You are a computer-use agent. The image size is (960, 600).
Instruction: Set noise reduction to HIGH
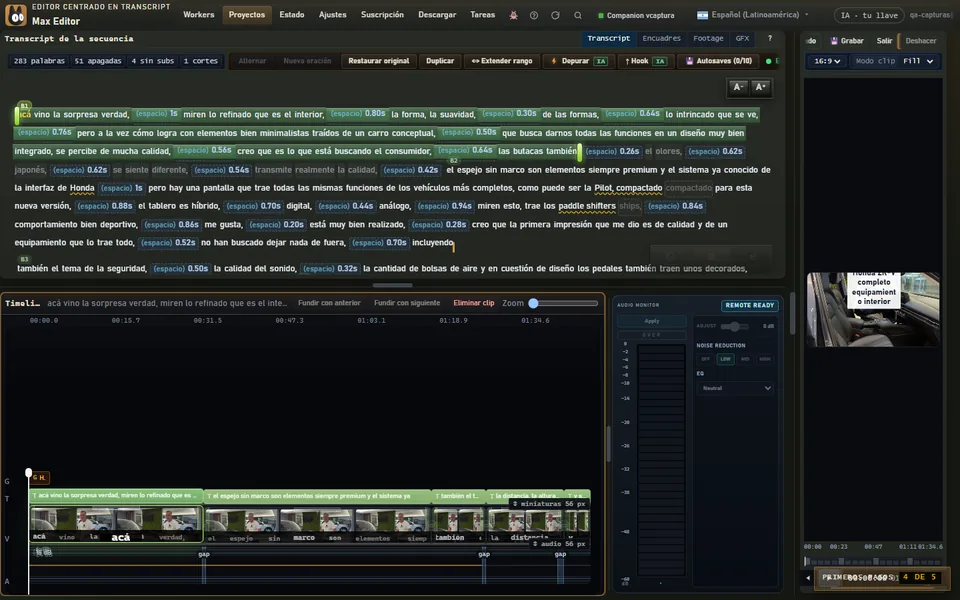pos(765,359)
